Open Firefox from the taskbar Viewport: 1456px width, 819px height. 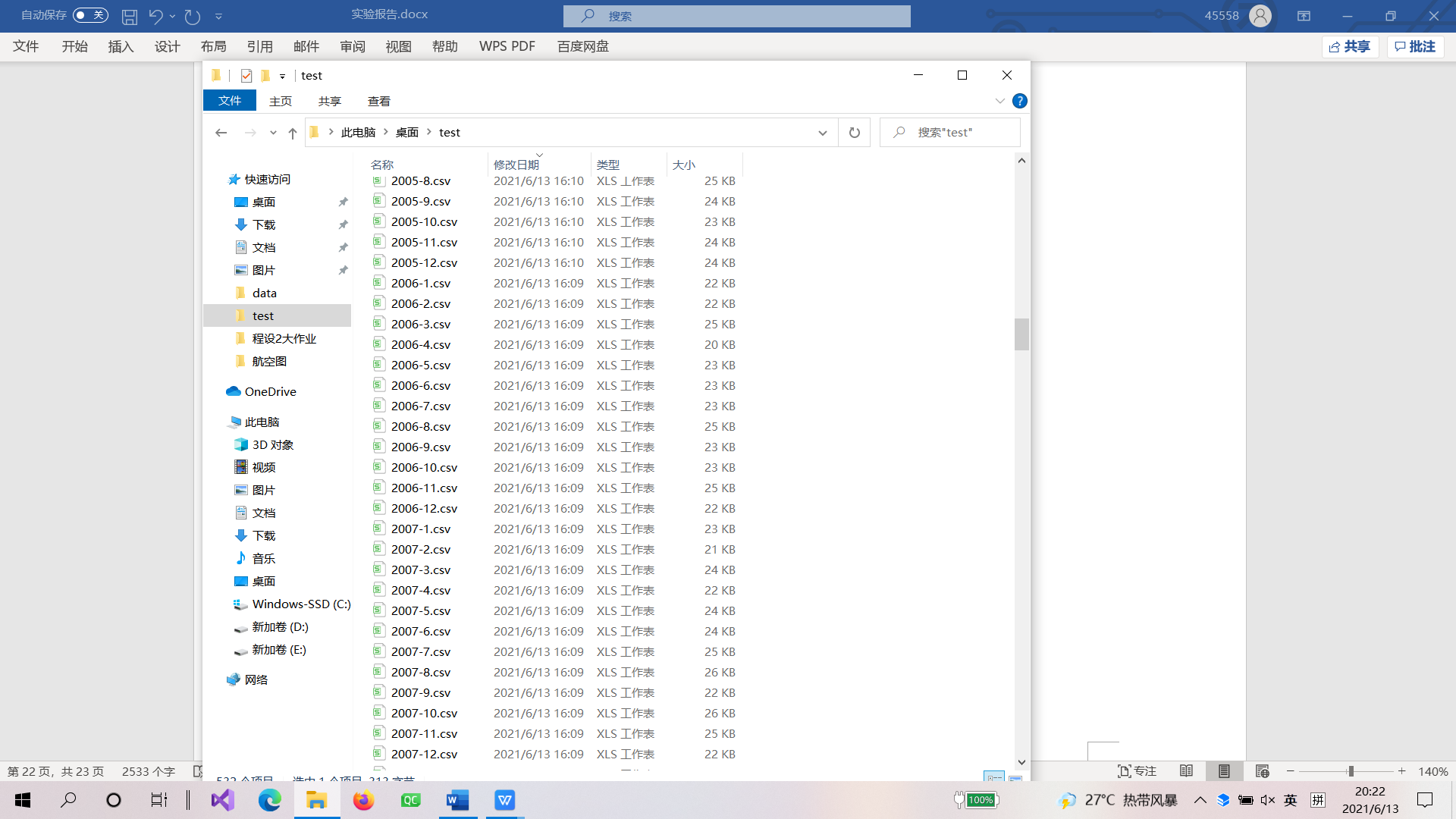[x=363, y=800]
